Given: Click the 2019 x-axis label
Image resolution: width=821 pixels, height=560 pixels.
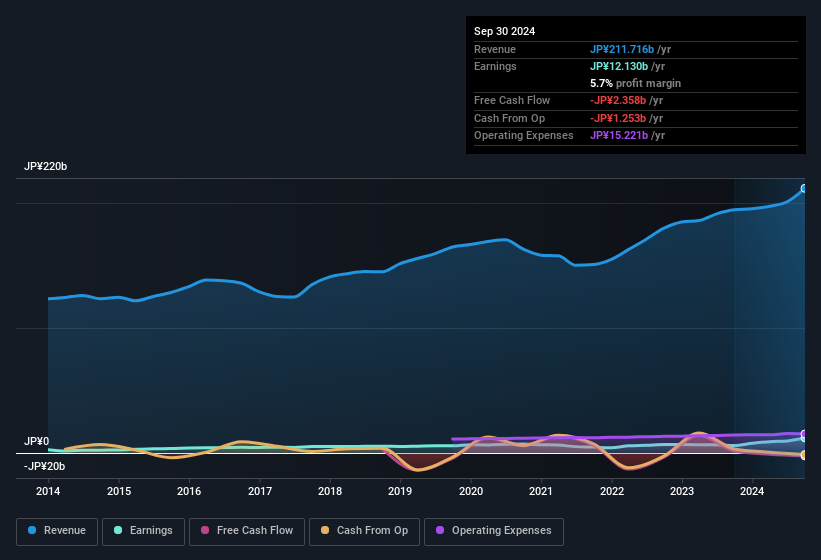Looking at the screenshot, I should click(400, 491).
